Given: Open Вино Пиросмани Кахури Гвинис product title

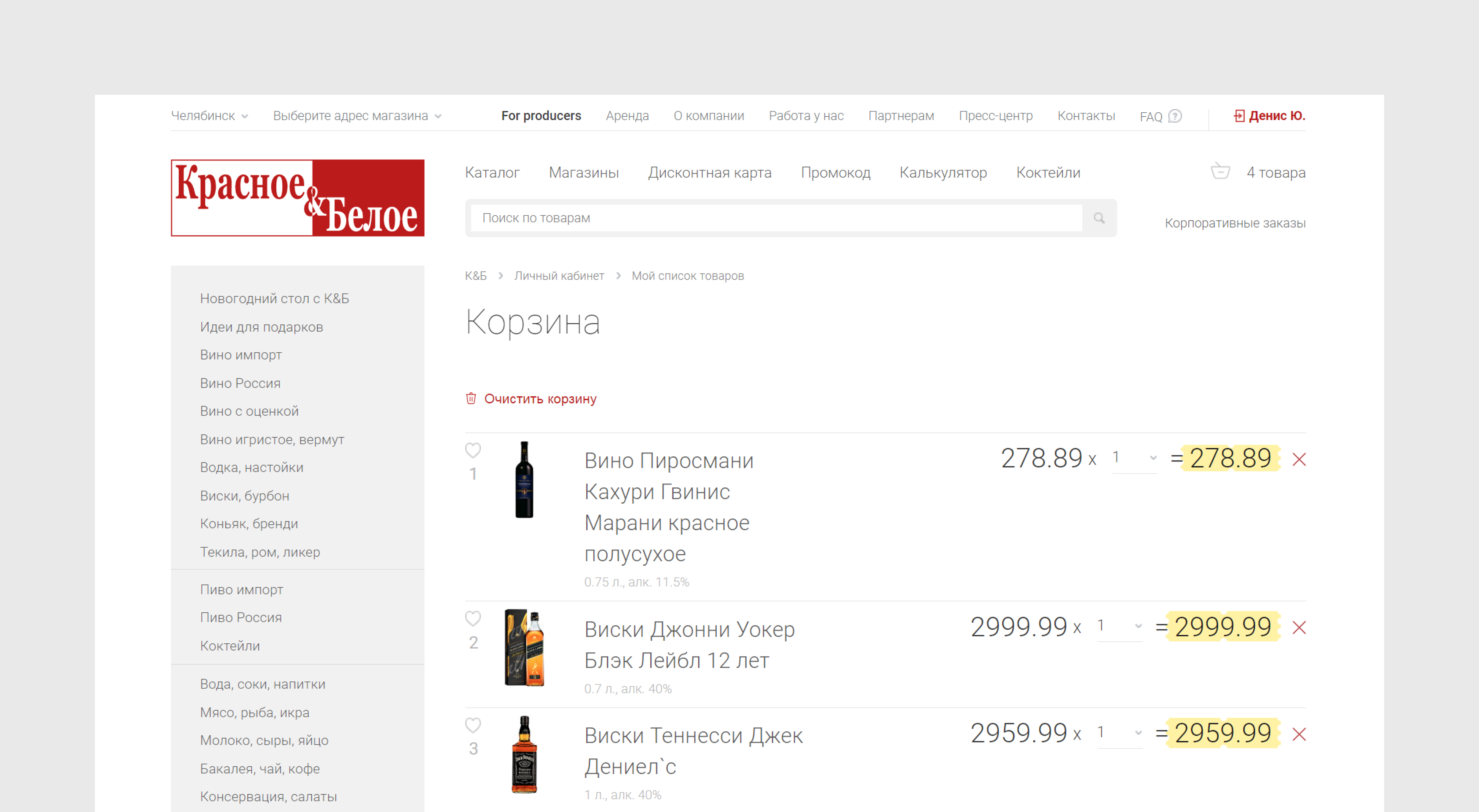Looking at the screenshot, I should [x=669, y=507].
